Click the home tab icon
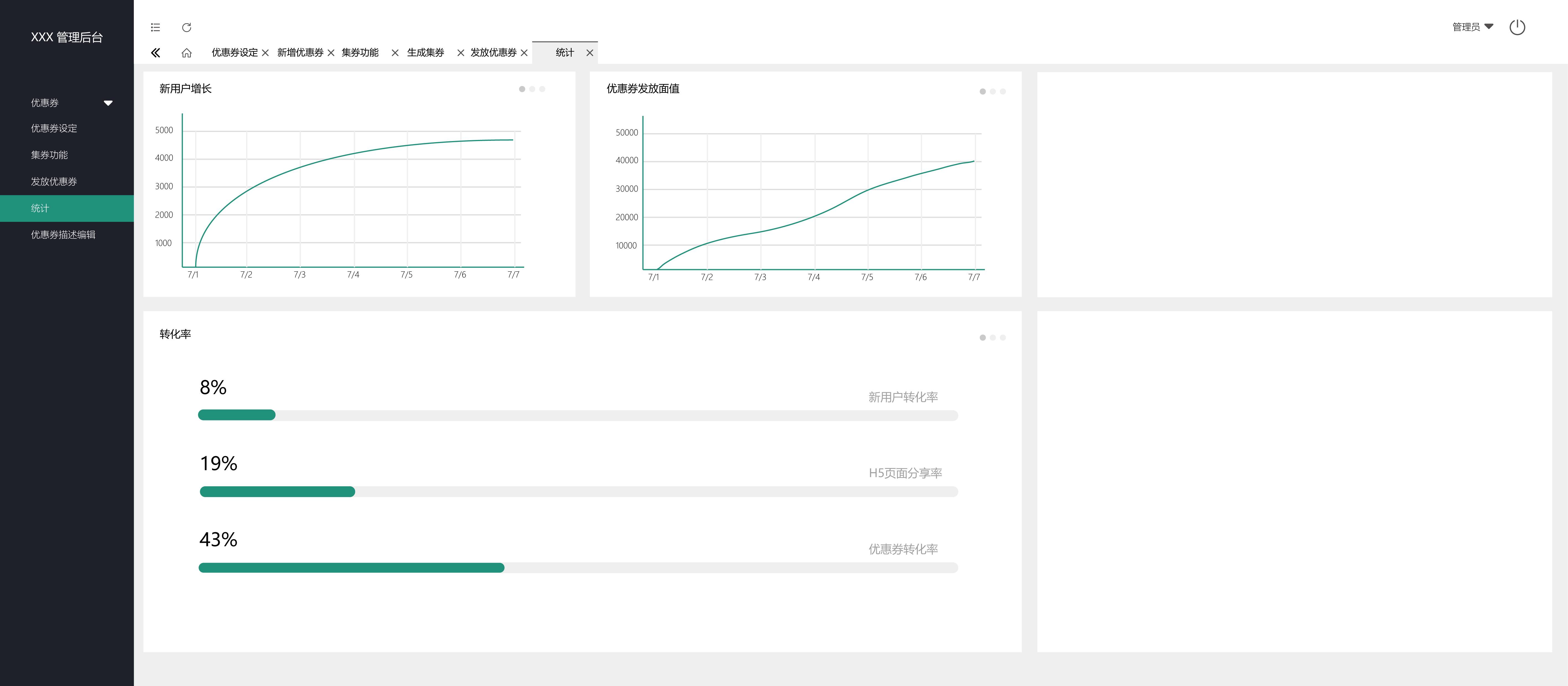Viewport: 1568px width, 686px height. point(187,53)
